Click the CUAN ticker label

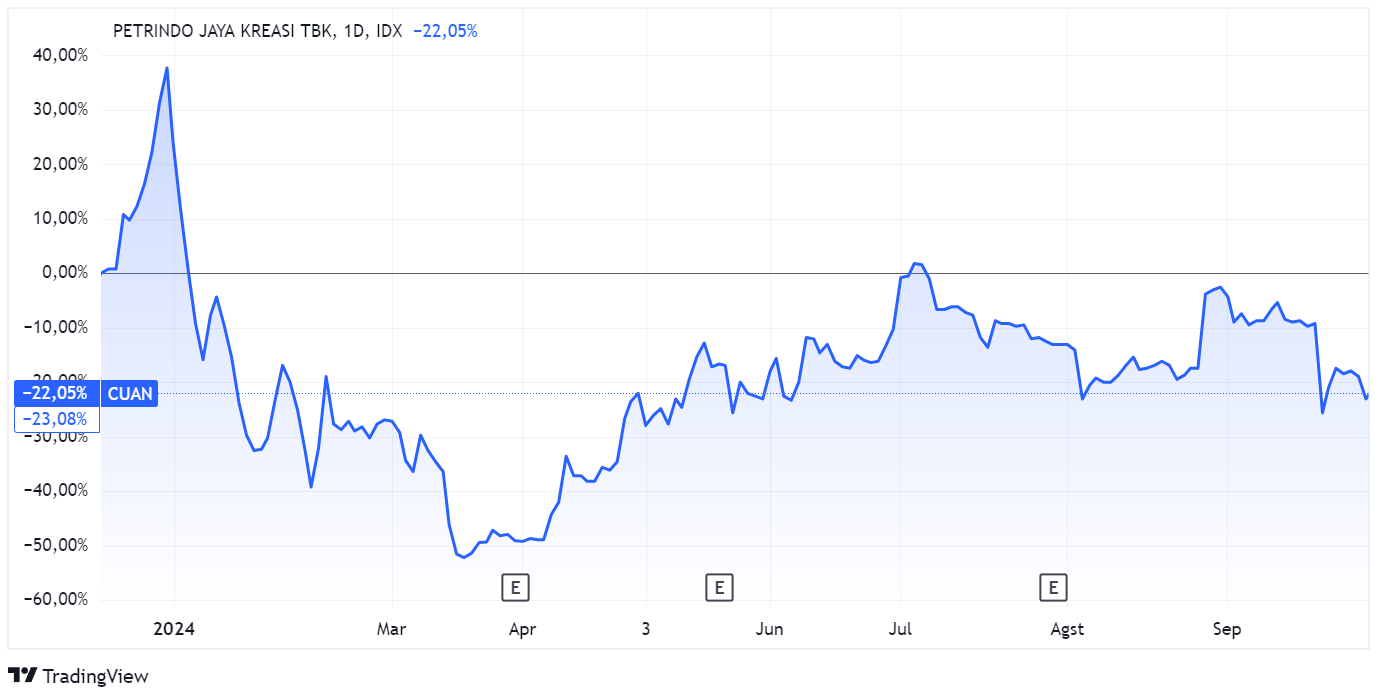pos(130,394)
